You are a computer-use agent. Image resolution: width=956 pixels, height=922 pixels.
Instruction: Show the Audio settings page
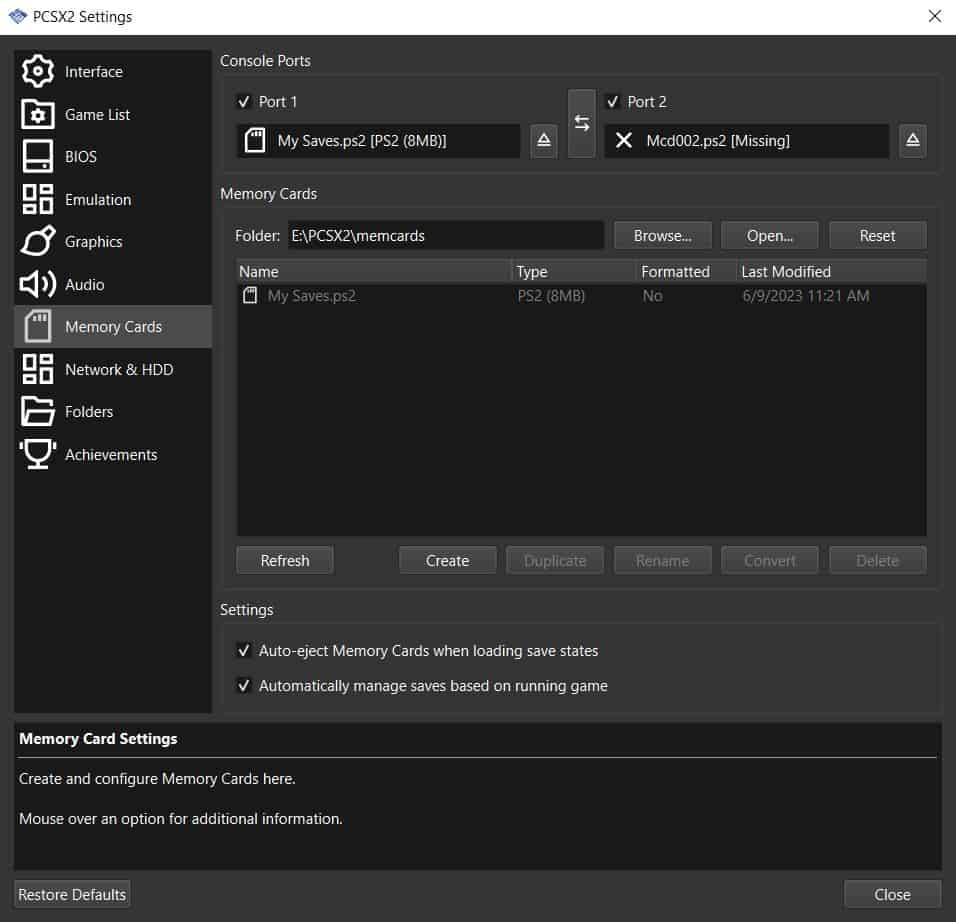pos(113,284)
